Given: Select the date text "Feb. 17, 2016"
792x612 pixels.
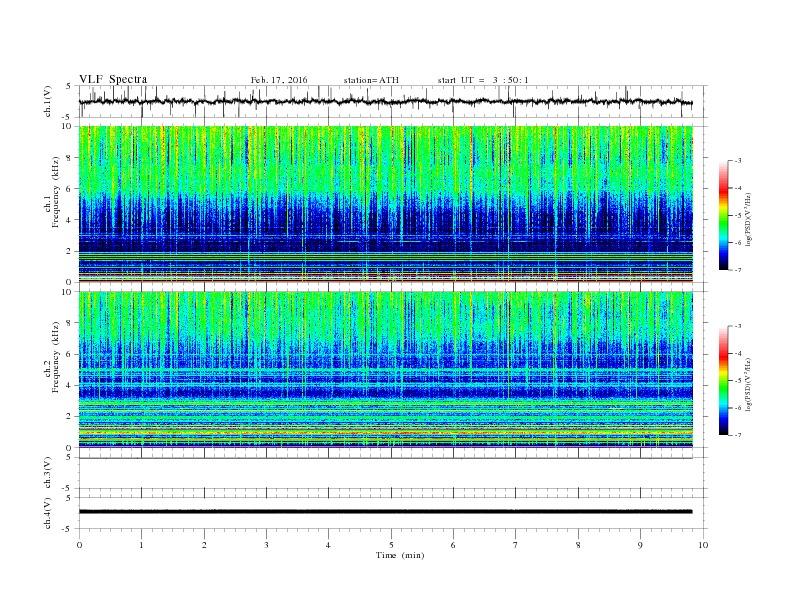Looking at the screenshot, I should coord(279,80).
